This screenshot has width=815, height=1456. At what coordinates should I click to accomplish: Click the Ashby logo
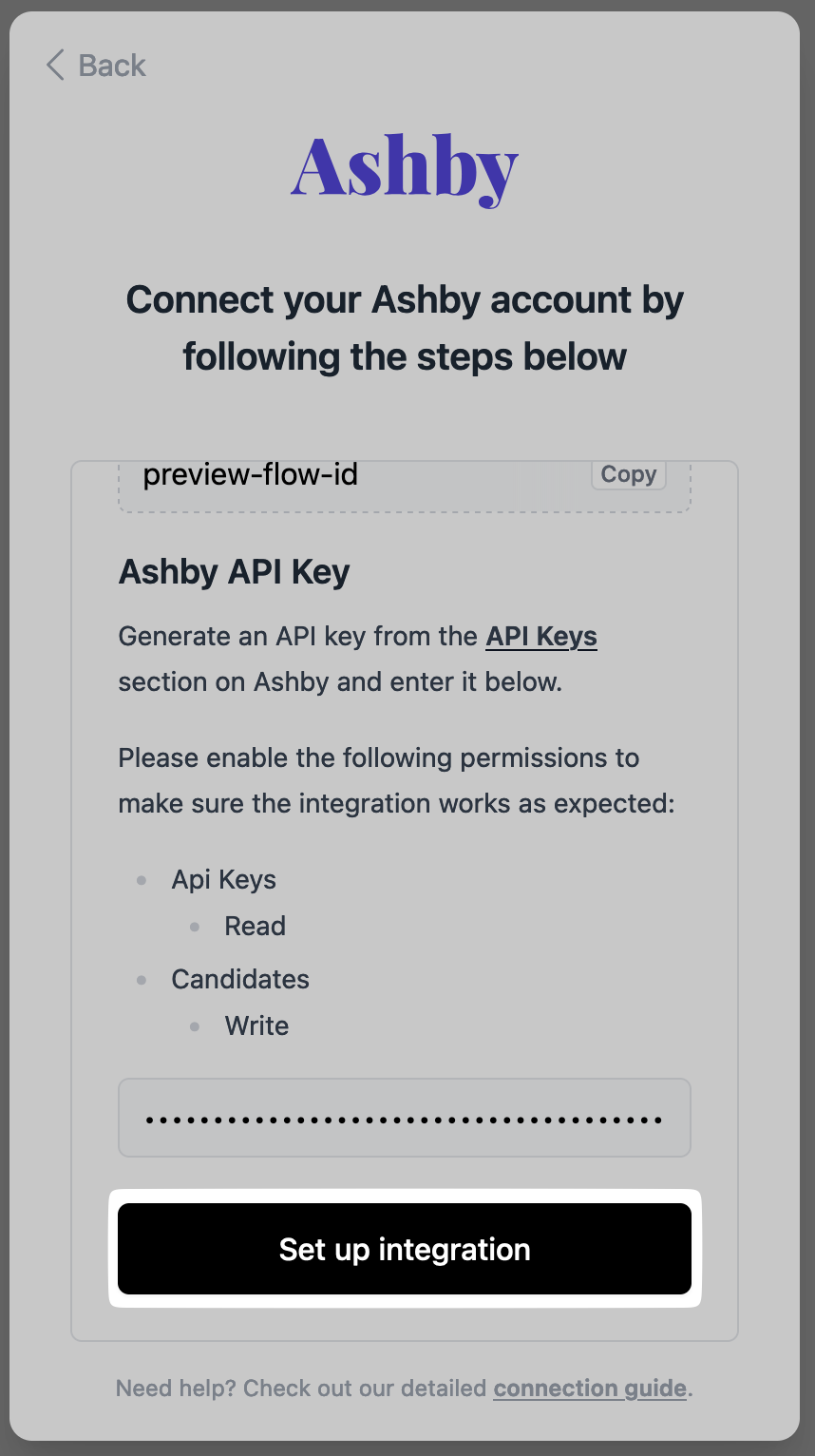coord(405,169)
